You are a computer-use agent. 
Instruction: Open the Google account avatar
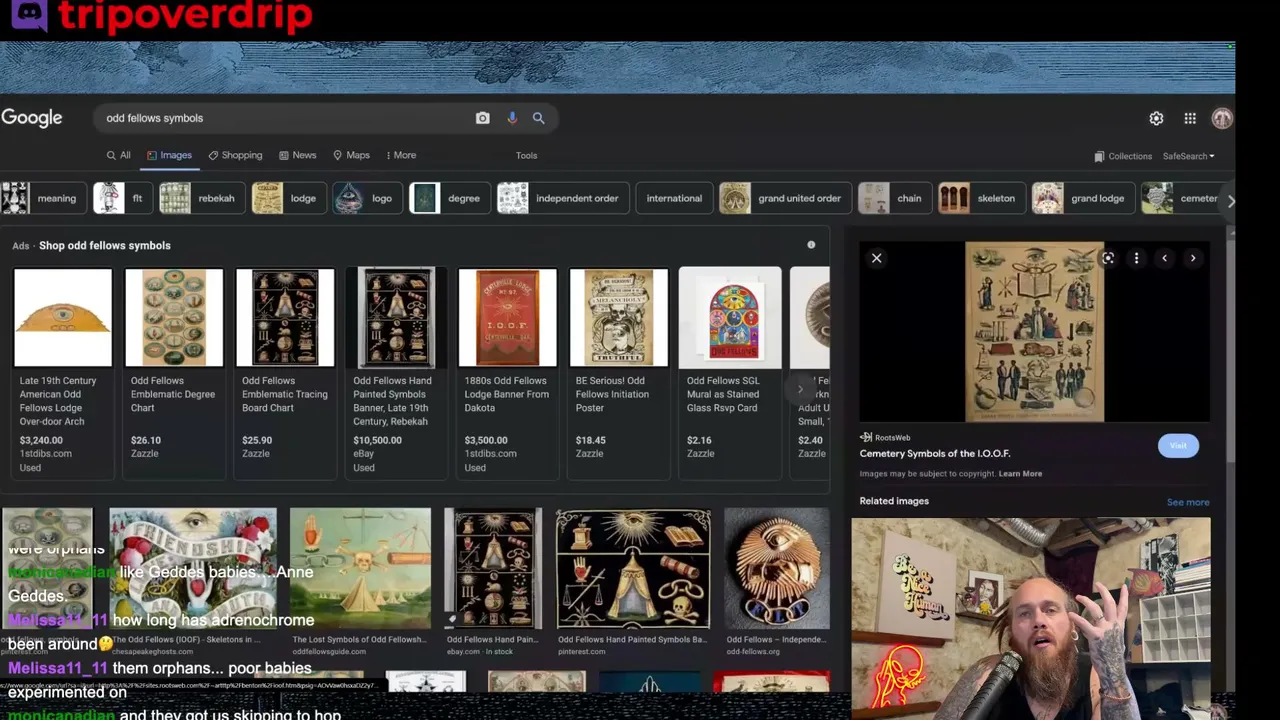tap(1222, 118)
